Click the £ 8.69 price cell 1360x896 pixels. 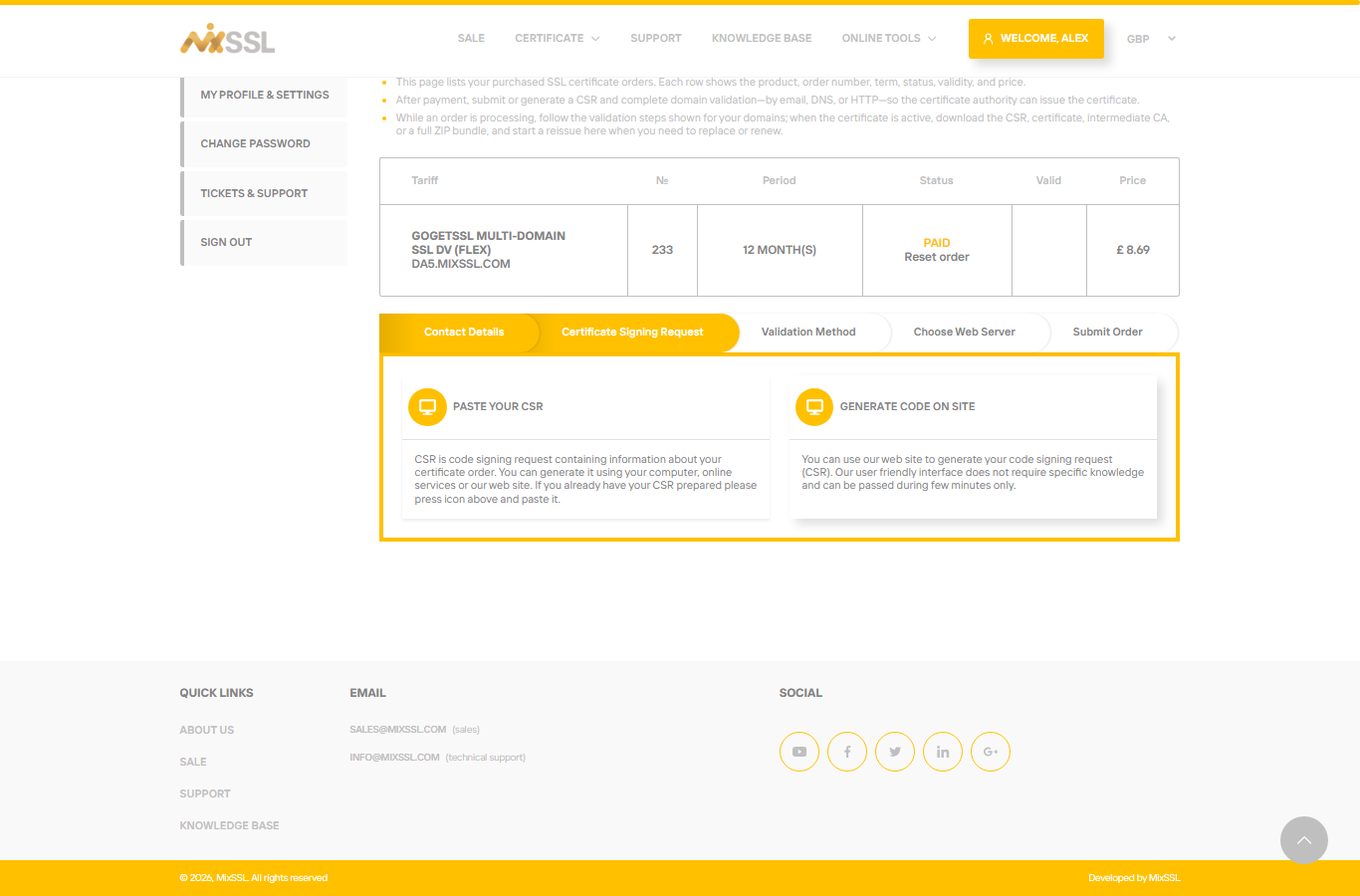point(1133,250)
